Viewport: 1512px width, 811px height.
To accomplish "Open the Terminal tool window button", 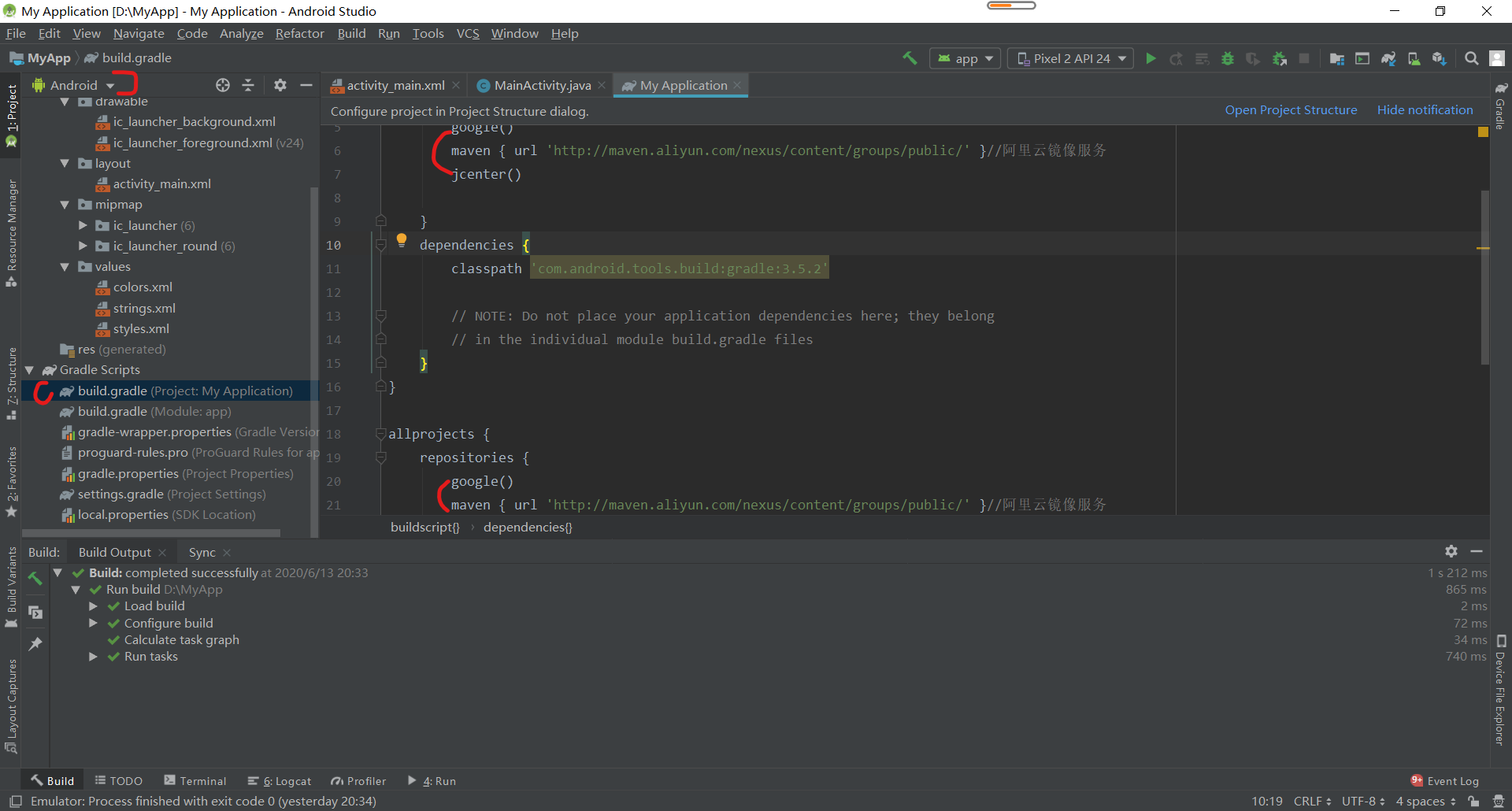I will click(195, 781).
